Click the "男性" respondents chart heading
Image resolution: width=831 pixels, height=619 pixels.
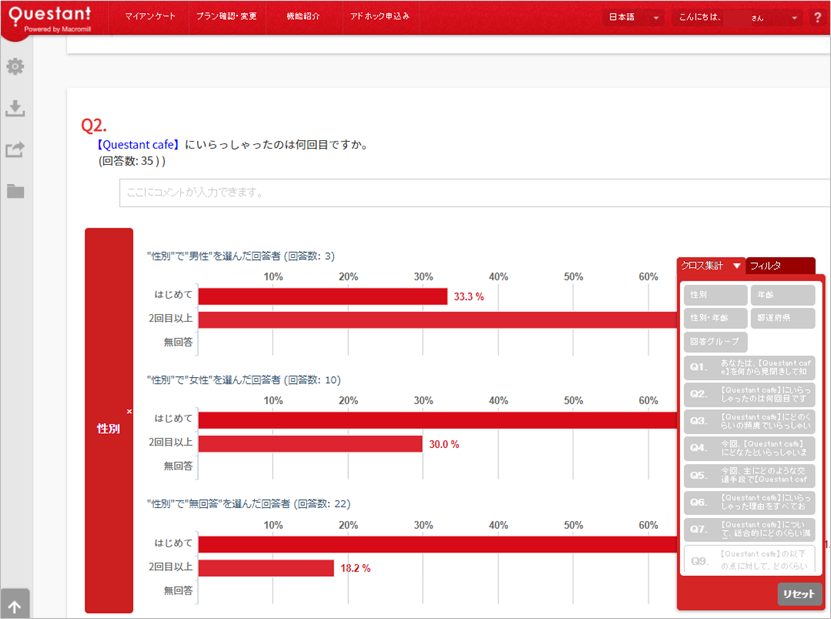click(241, 257)
